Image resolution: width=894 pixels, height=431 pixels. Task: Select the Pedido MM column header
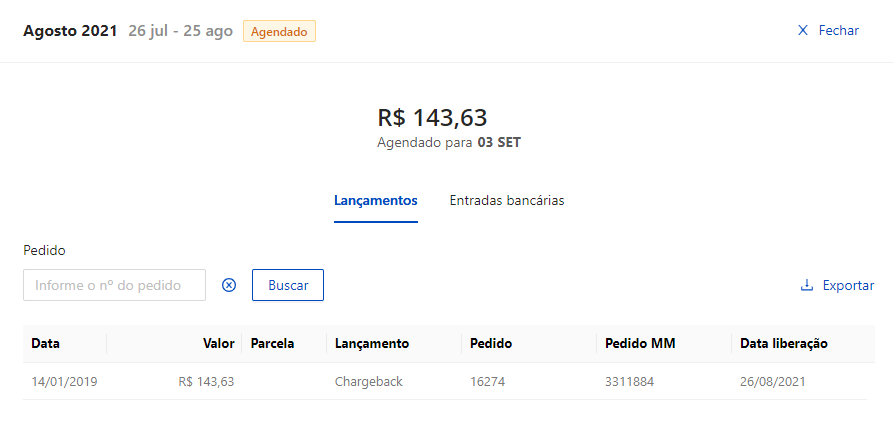(x=640, y=343)
